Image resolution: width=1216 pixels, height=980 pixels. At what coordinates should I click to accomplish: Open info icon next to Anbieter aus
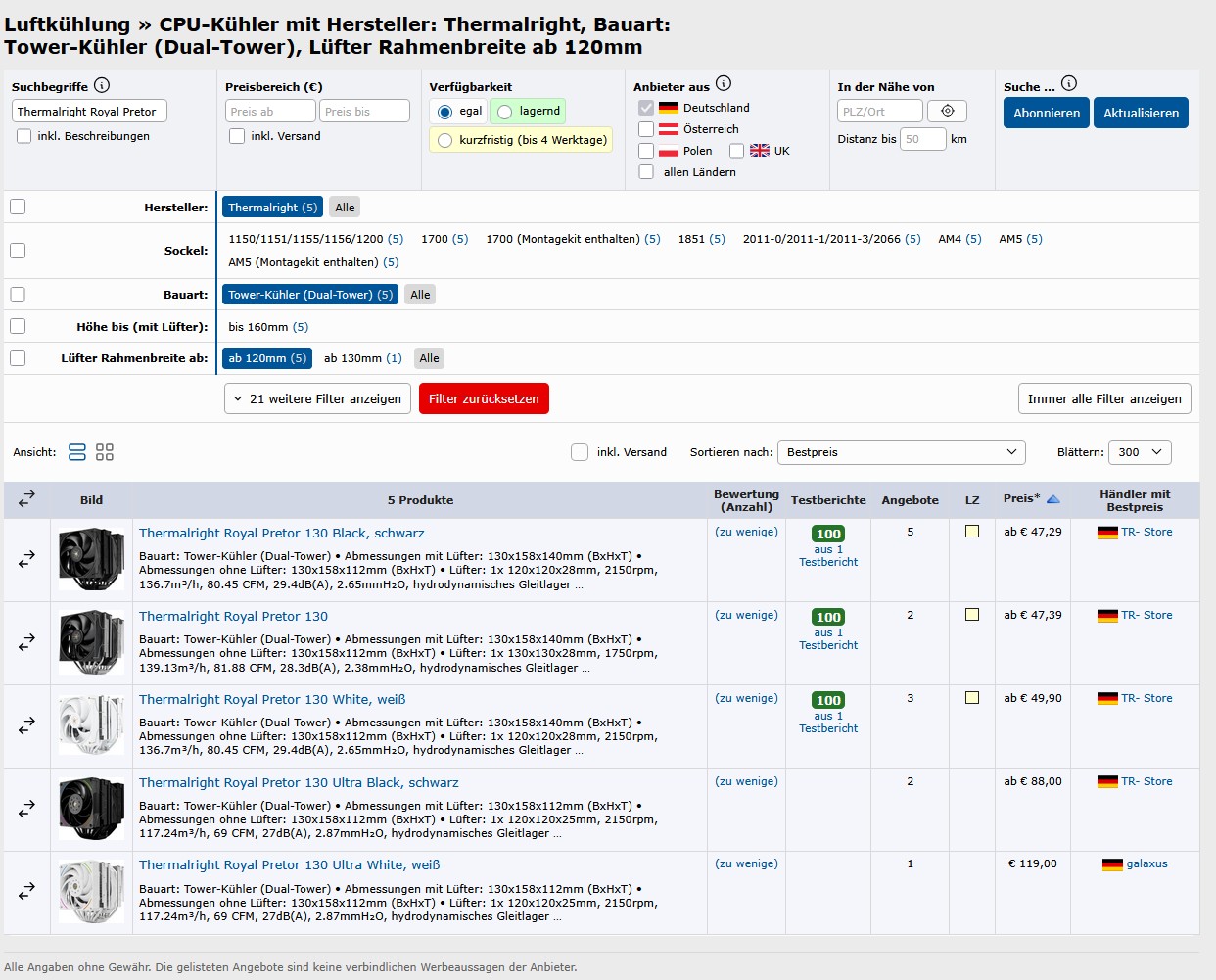click(x=724, y=83)
